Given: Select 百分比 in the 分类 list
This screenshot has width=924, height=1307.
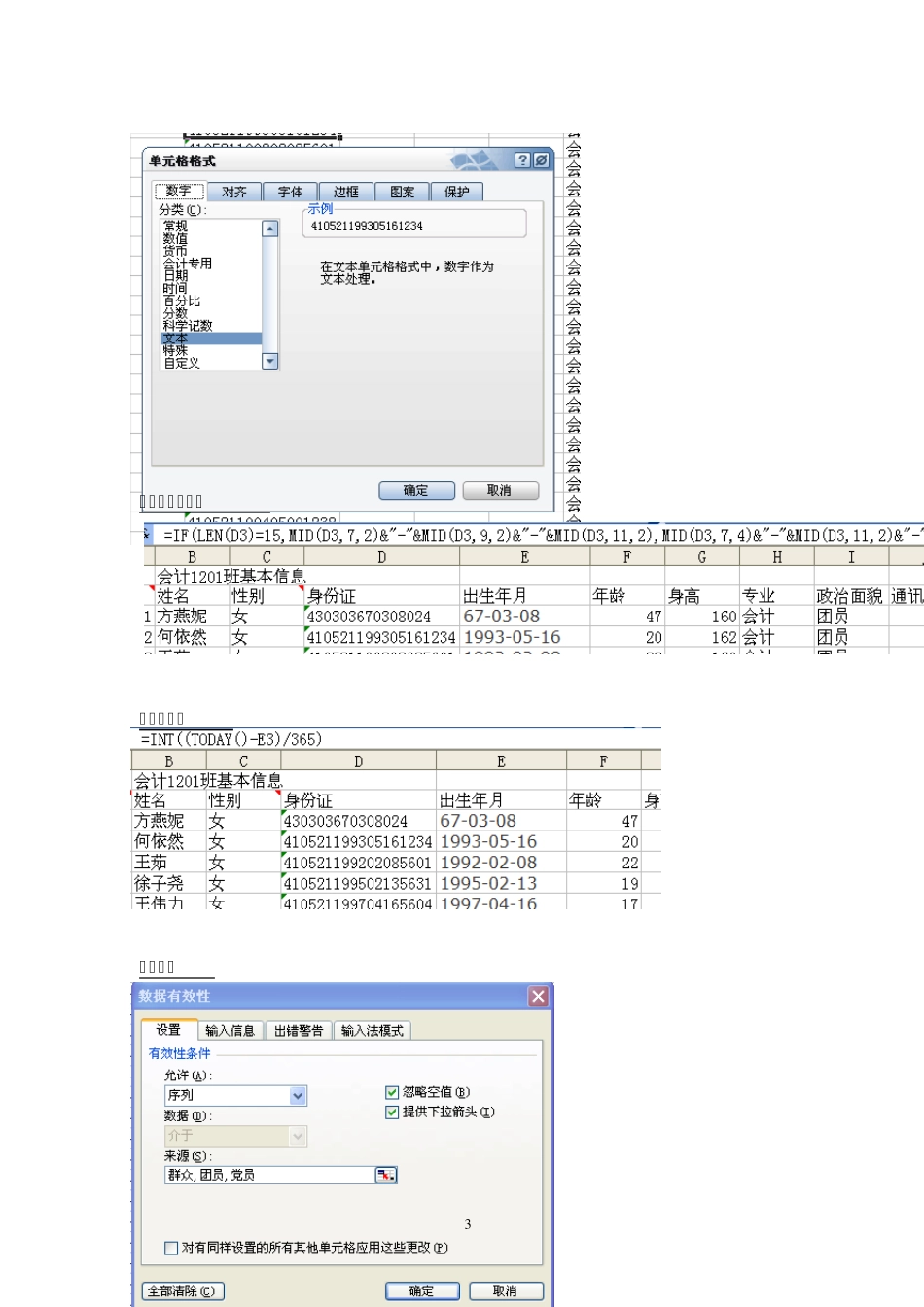Looking at the screenshot, I should click(x=211, y=301).
